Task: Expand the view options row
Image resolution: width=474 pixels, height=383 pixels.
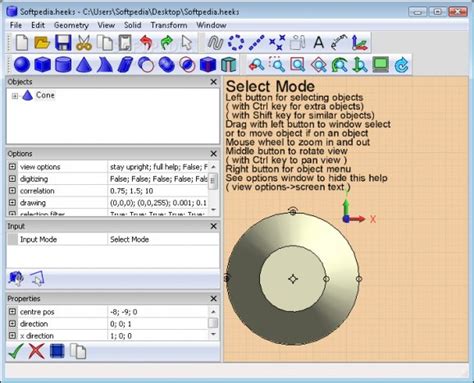Action: (x=12, y=166)
